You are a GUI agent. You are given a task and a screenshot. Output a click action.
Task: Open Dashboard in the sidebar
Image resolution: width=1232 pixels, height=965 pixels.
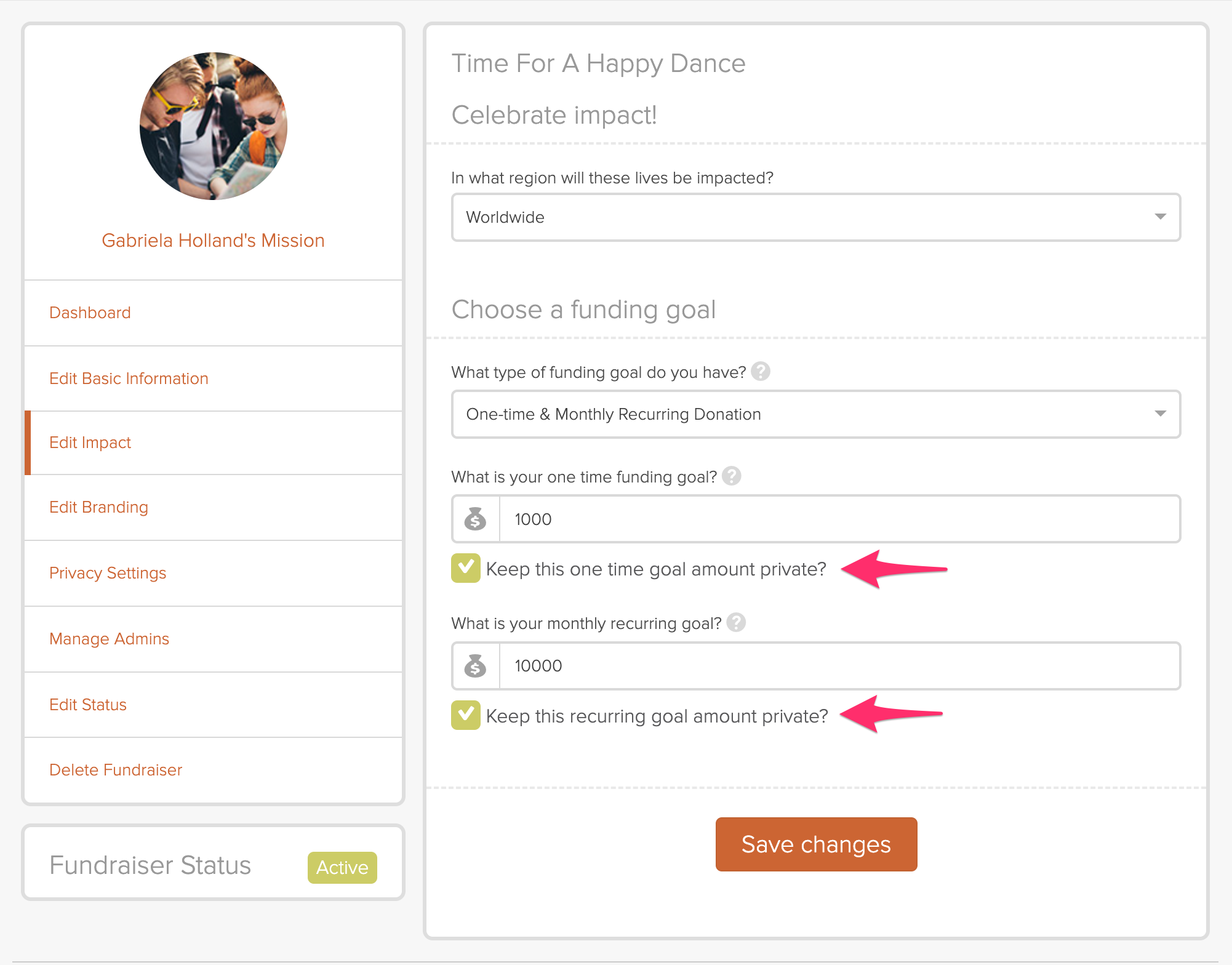[90, 313]
